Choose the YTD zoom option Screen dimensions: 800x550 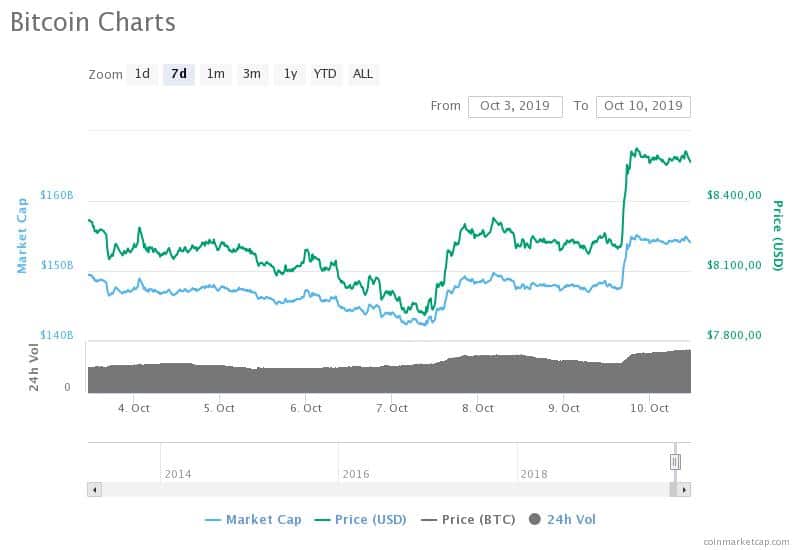325,74
